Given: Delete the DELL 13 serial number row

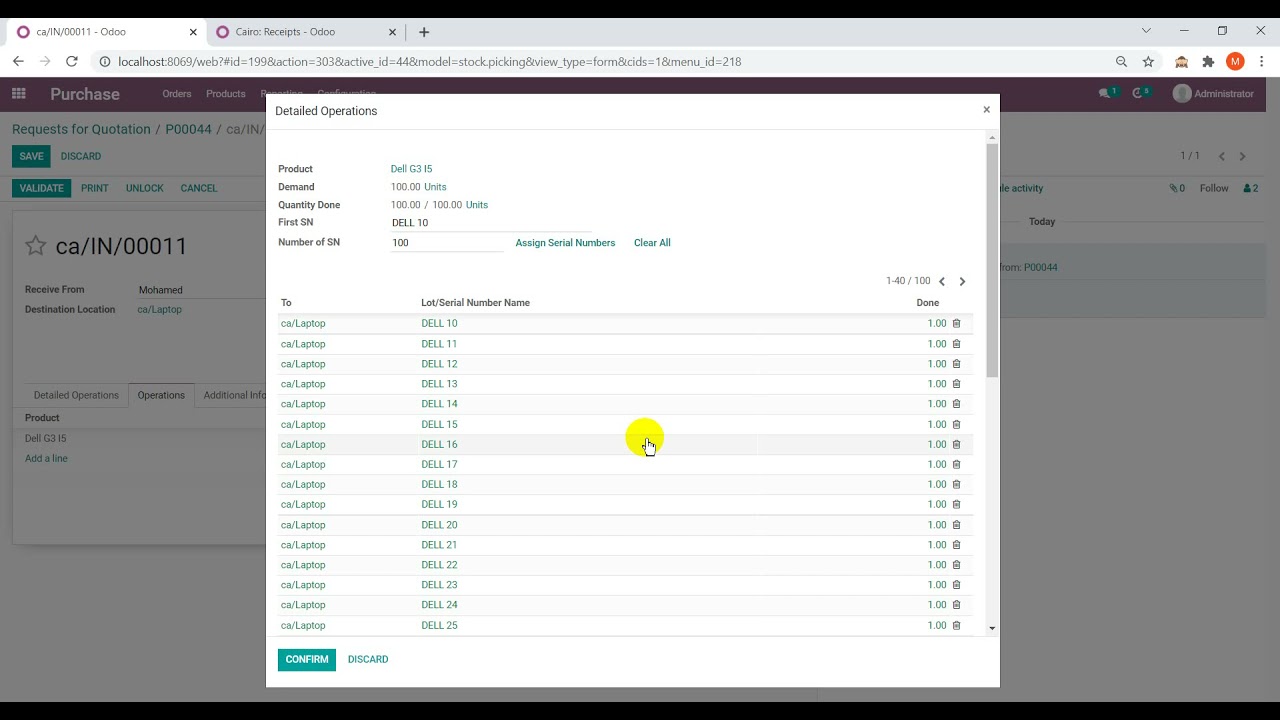Looking at the screenshot, I should click(x=956, y=384).
